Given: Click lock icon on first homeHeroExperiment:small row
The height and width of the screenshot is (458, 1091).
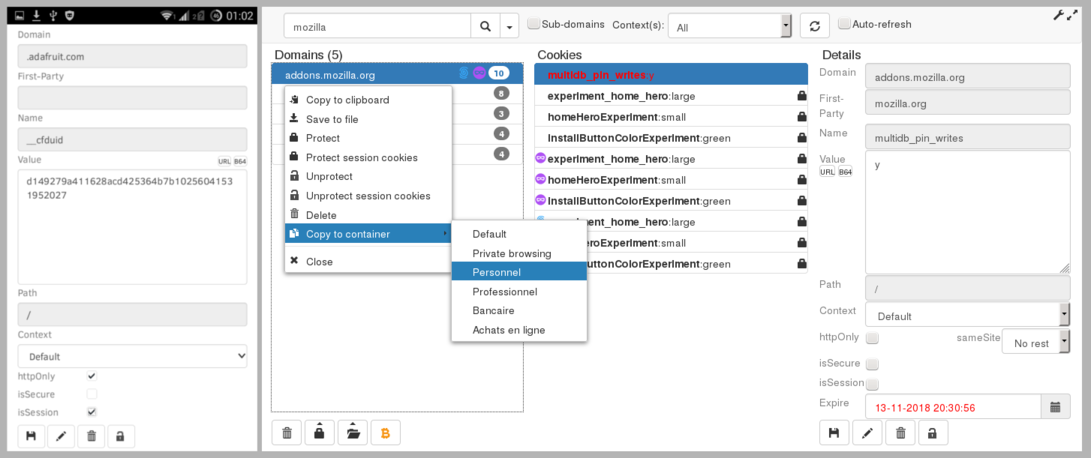Looking at the screenshot, I should pos(801,117).
